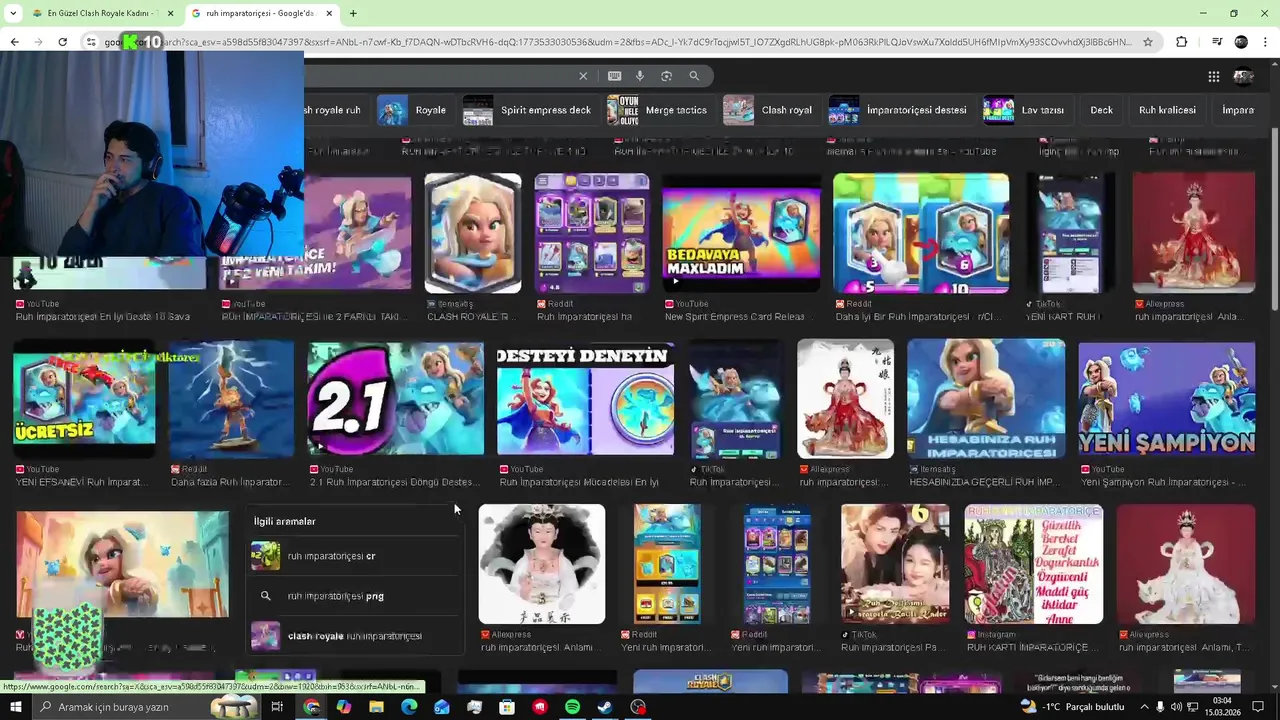Close the 'En Güzel Clash Royale Kadını' tab

point(170,13)
